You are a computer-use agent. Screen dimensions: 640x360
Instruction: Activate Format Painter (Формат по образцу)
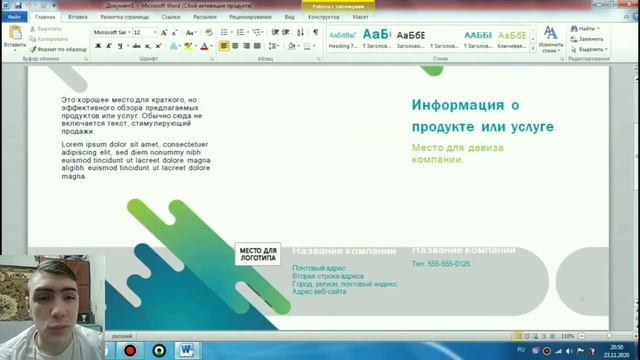click(x=58, y=49)
